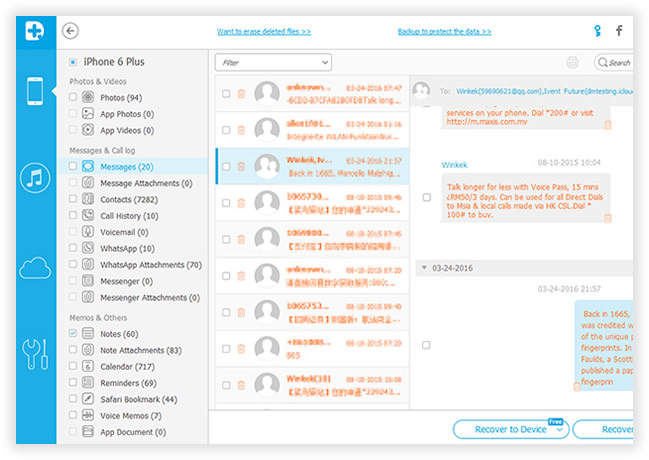Open the tools wrench sidebar icon
This screenshot has height=460, width=649.
[35, 354]
